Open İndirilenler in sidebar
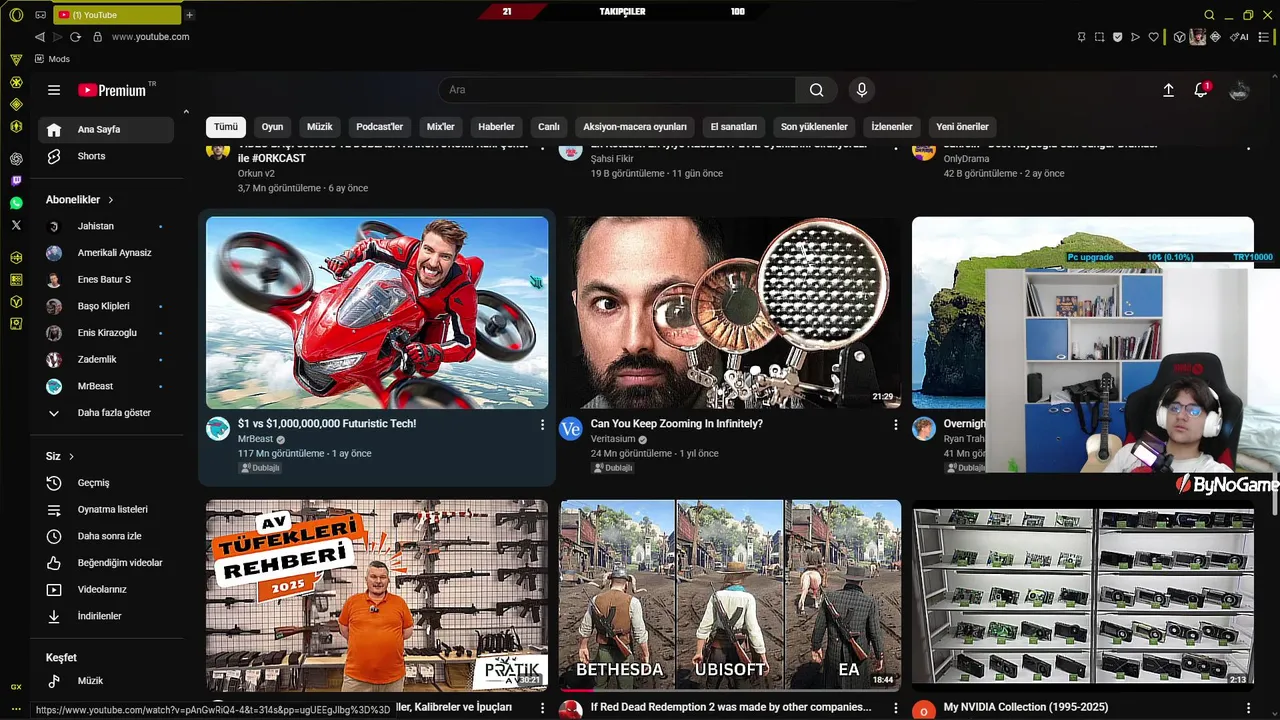 pyautogui.click(x=105, y=616)
